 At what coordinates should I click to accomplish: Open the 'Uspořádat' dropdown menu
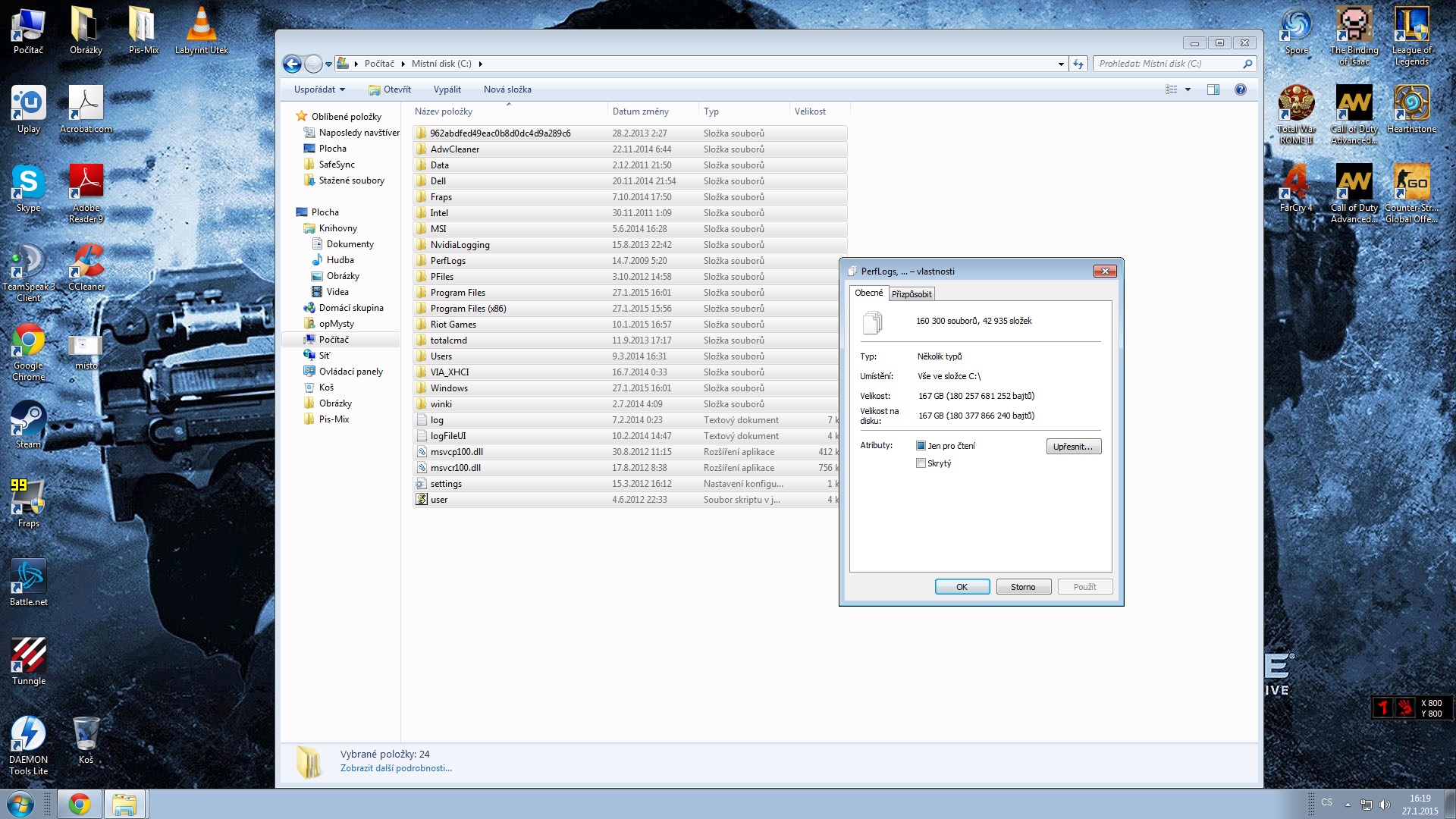click(x=319, y=89)
